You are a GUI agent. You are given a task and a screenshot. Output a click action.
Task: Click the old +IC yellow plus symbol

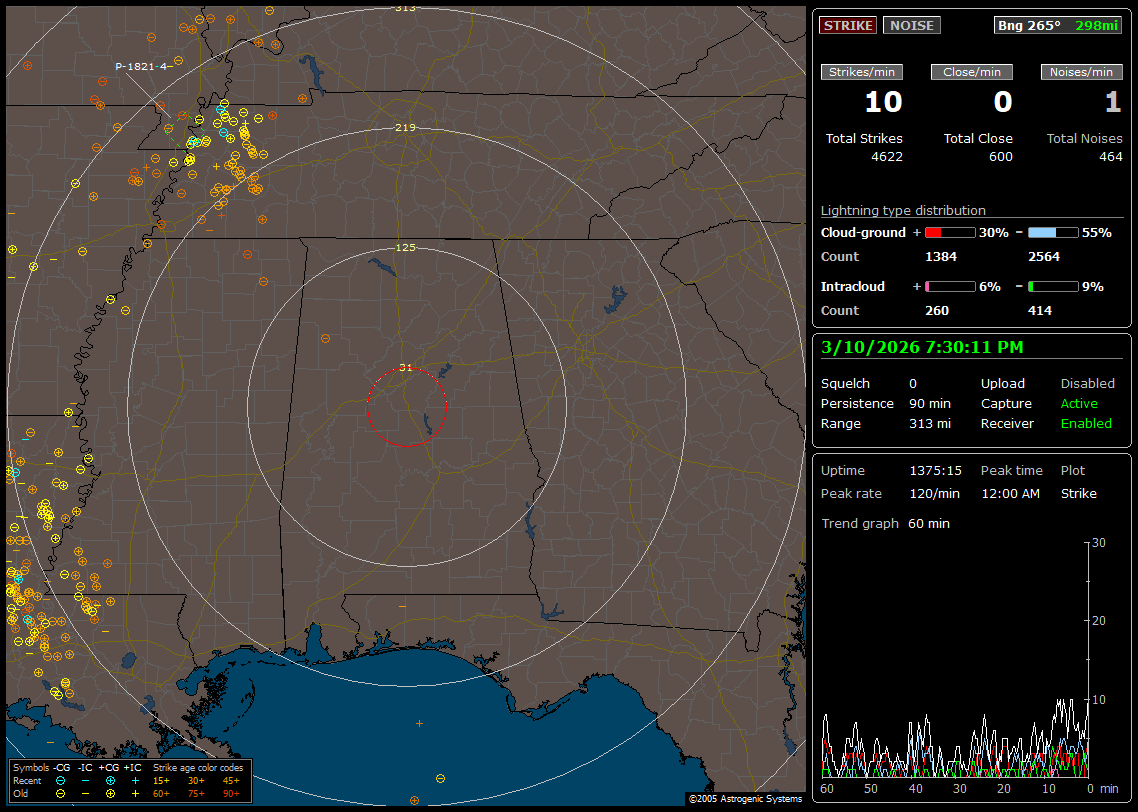pos(135,793)
